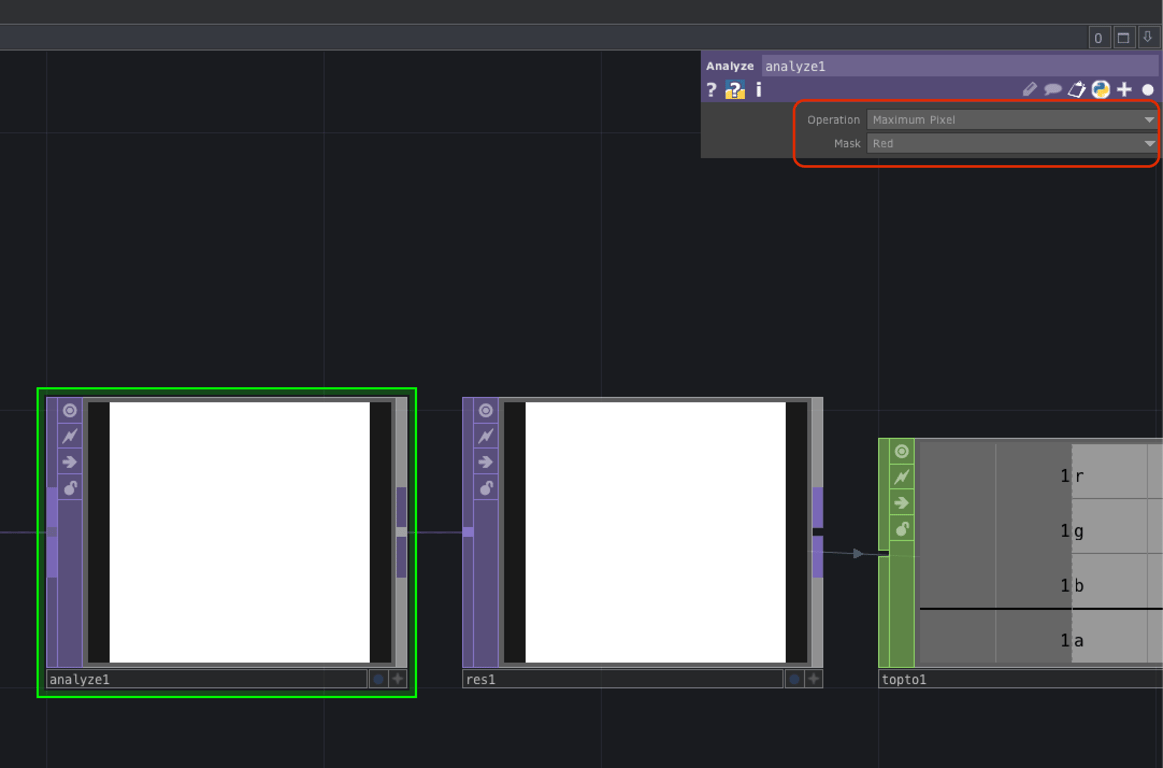Toggle viewer flag on topto1 node
The width and height of the screenshot is (1163, 768).
[902, 451]
